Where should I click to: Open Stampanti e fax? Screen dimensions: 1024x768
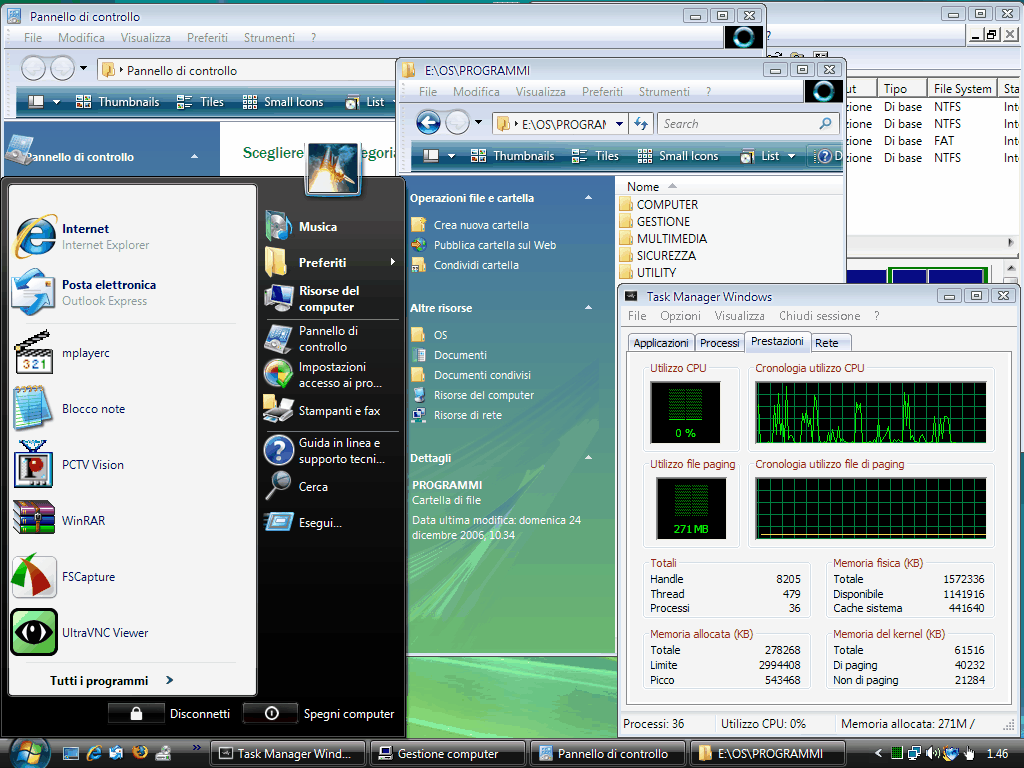[322, 411]
